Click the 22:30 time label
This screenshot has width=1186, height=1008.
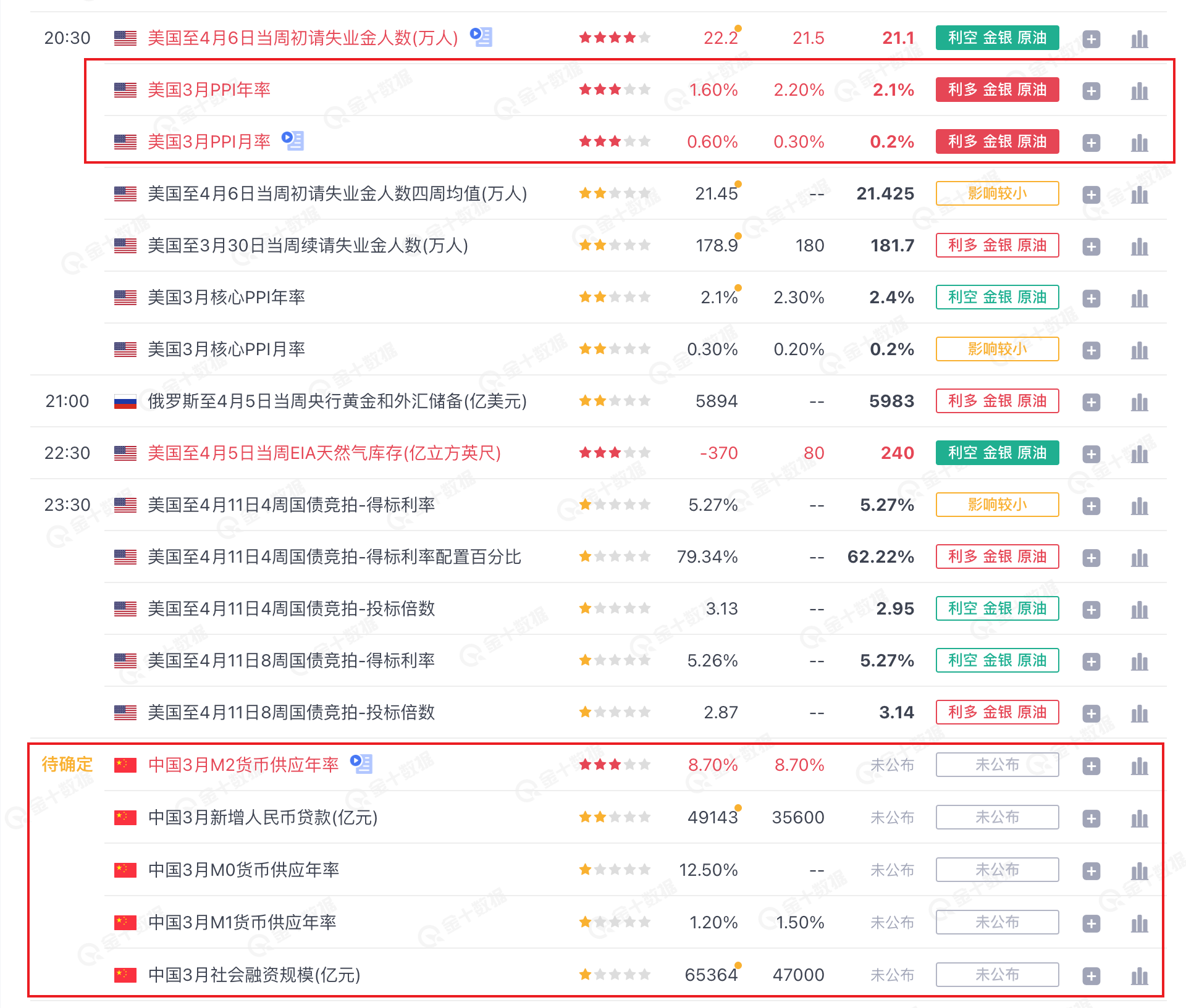(x=67, y=453)
